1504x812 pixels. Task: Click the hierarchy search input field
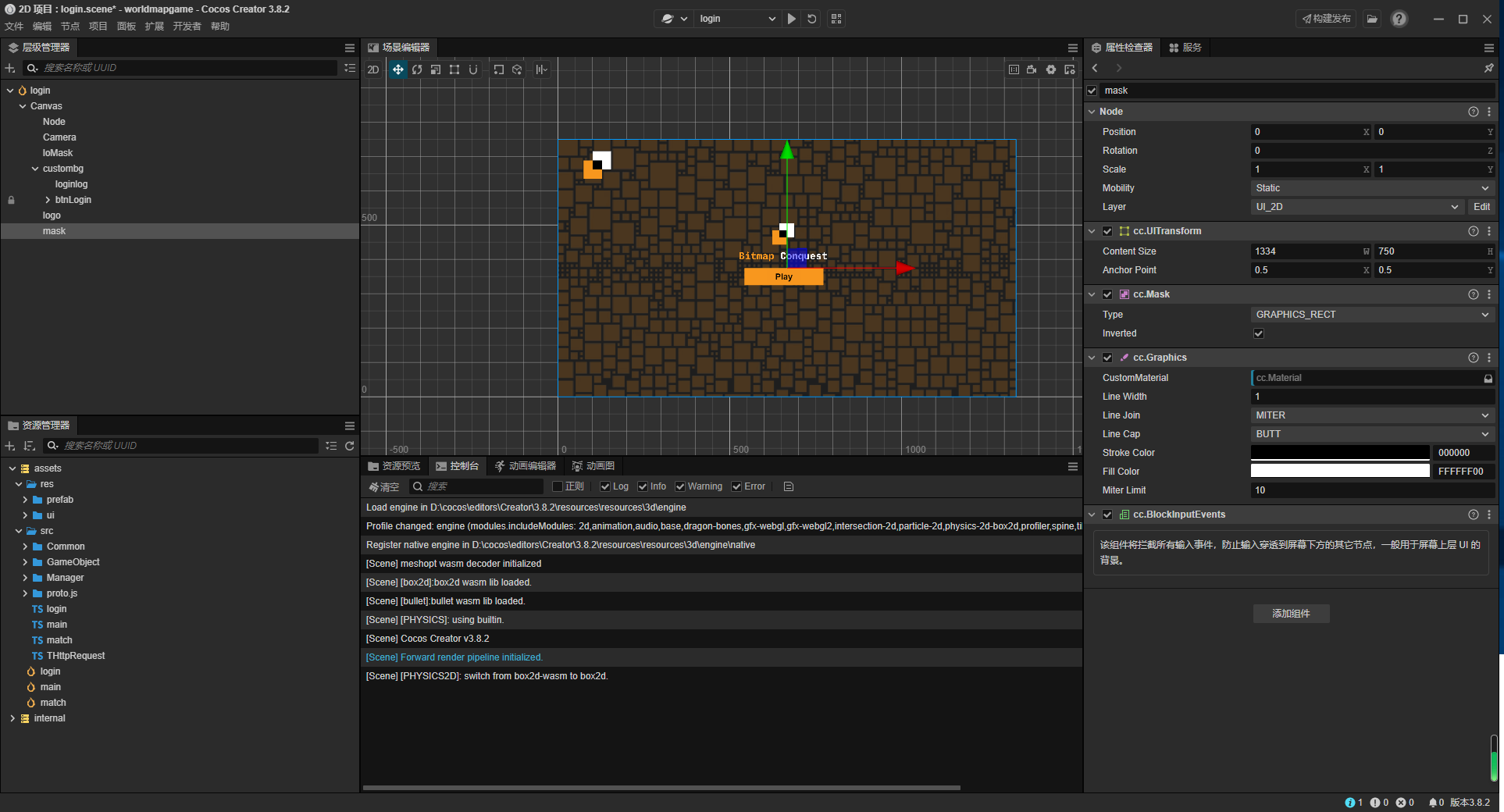tap(187, 68)
